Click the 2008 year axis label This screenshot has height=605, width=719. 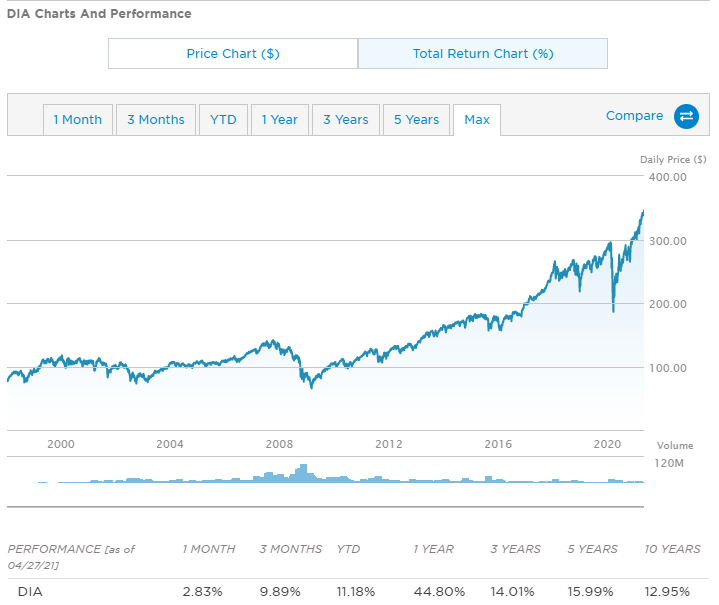coord(279,444)
